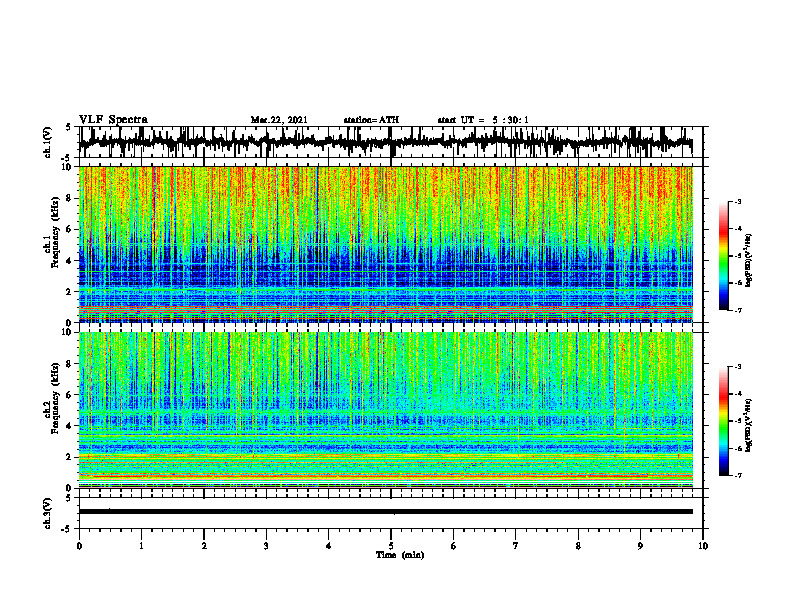Click time axis tick label 9
The image size is (792, 612).
[640, 546]
